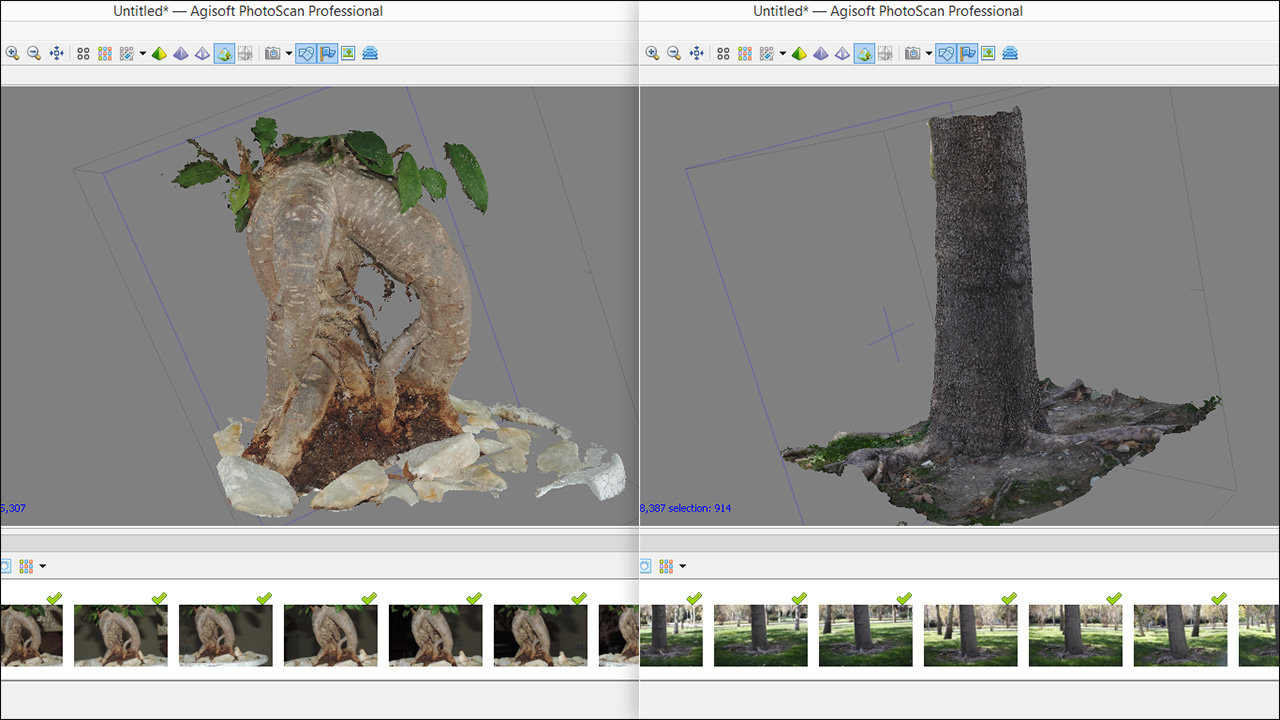Open Show Cameras dropdown in tree trunk window
The width and height of the screenshot is (1280, 720).
click(929, 54)
